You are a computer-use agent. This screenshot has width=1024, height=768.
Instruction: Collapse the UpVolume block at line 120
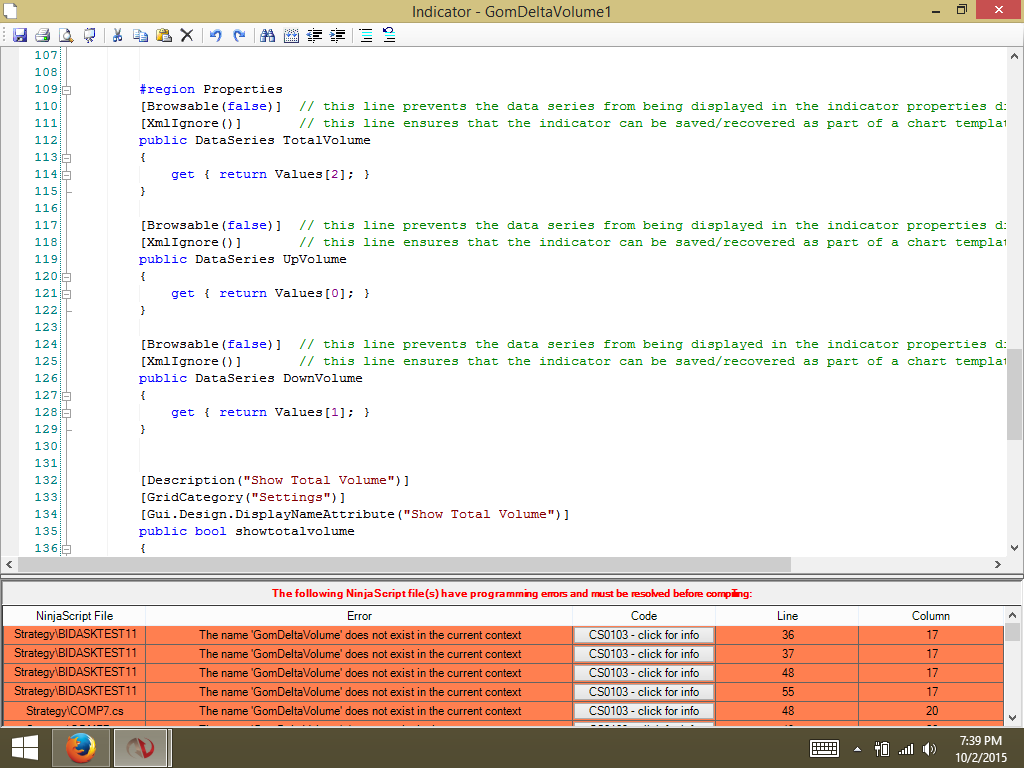tap(67, 277)
